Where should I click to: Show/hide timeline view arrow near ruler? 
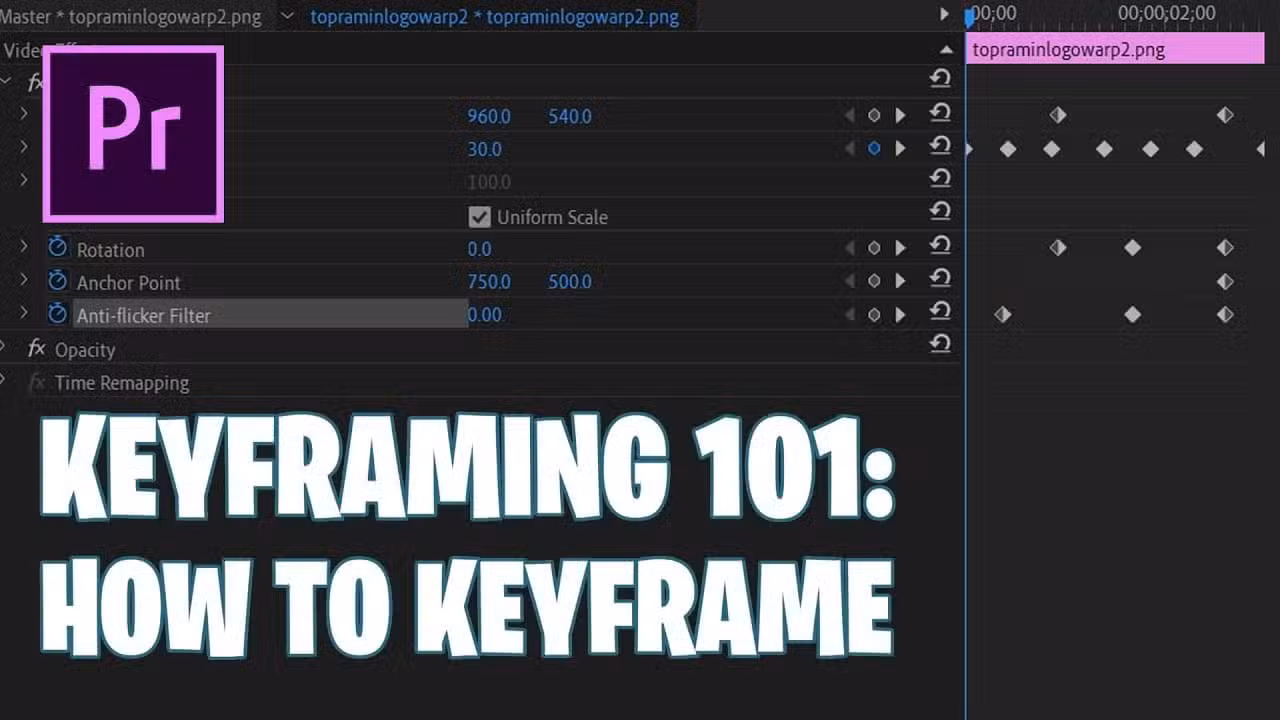[945, 14]
